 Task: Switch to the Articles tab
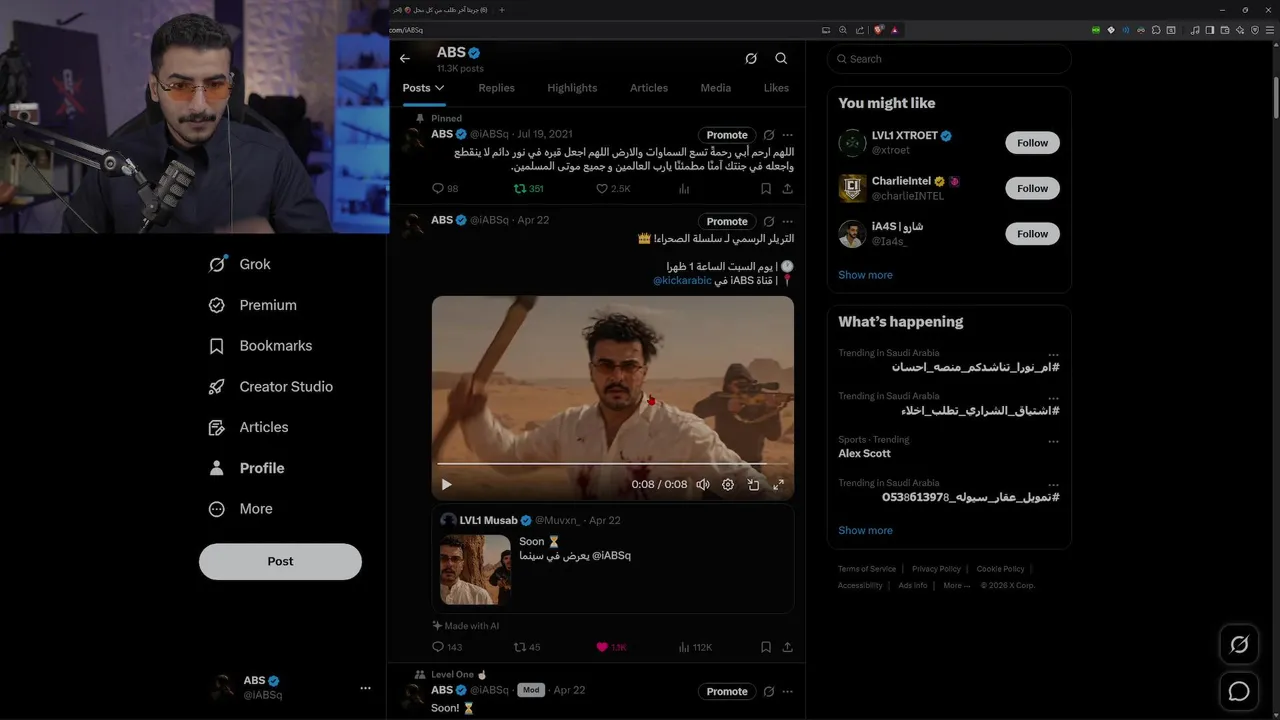coord(649,88)
